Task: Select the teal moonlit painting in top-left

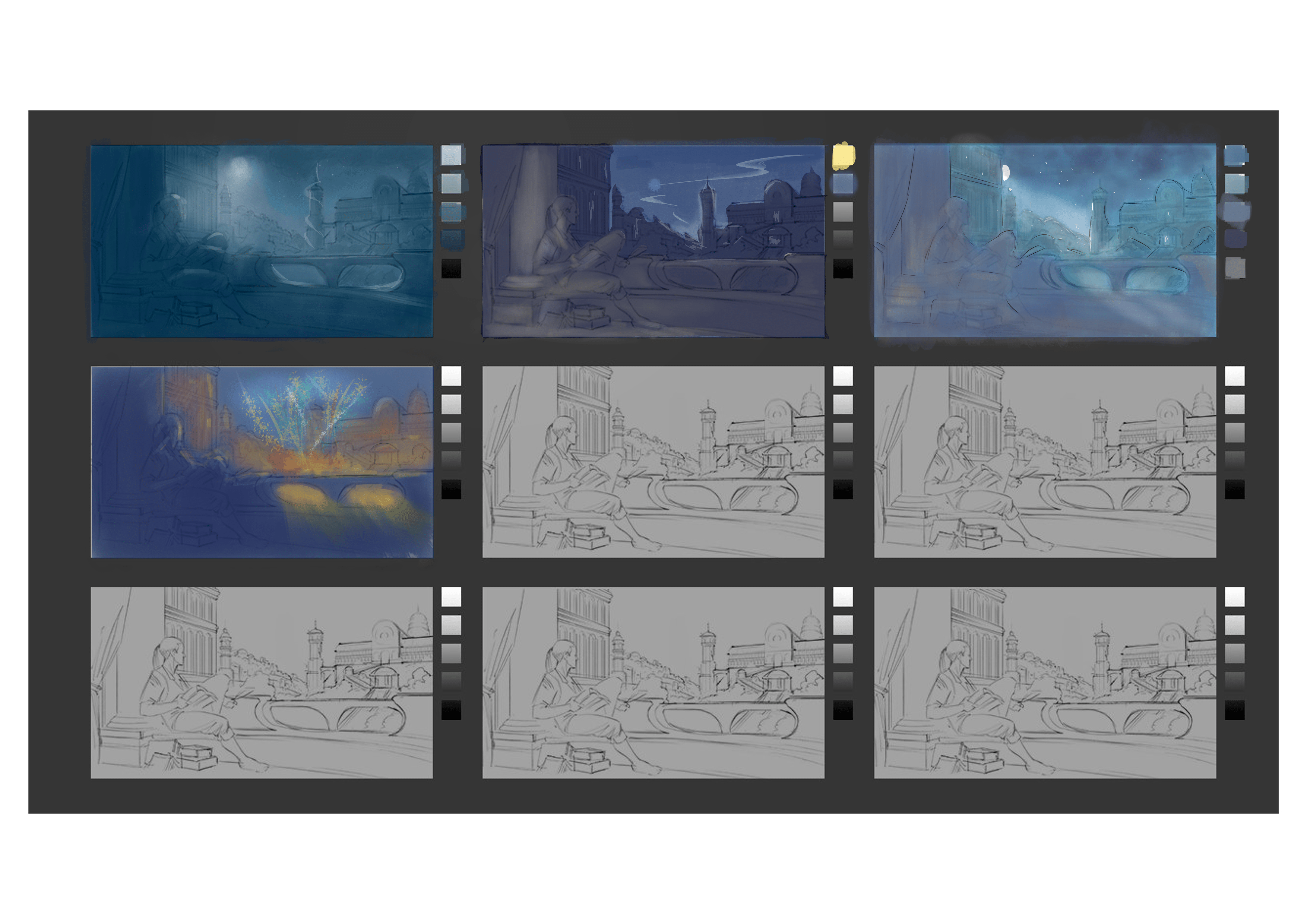Action: (x=262, y=241)
